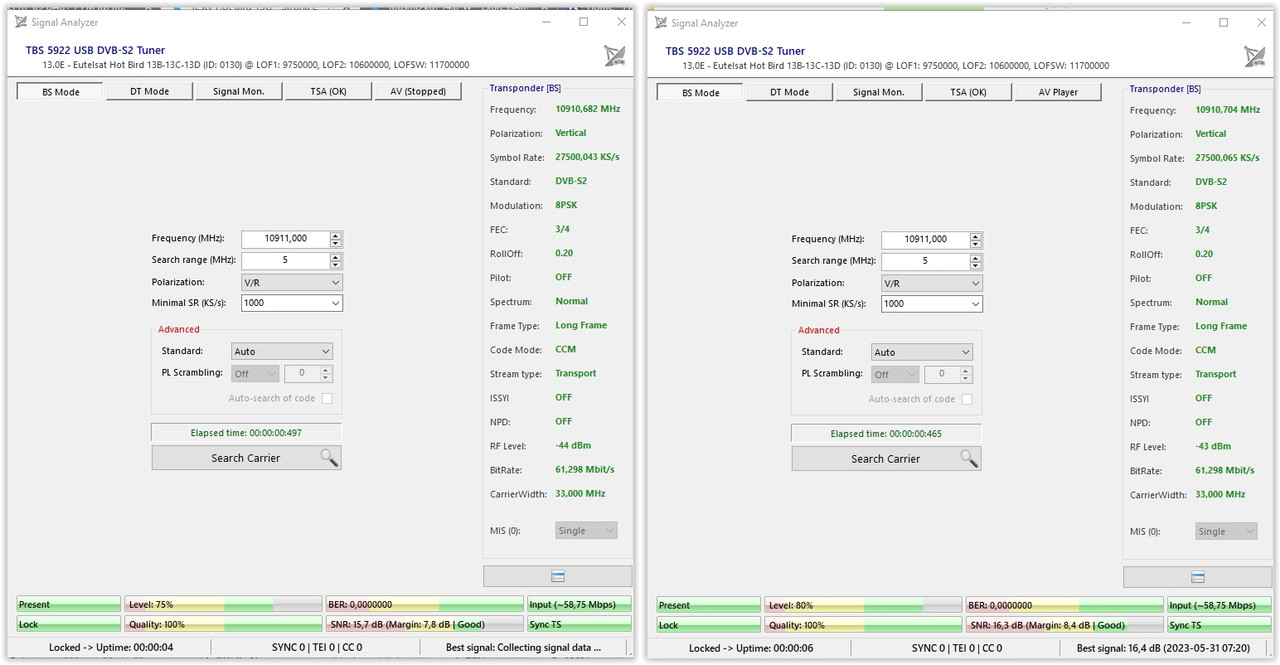Viewport: 1280px width, 665px height.
Task: Toggle Auto-search of code checkbox in right window
Action: pos(966,399)
